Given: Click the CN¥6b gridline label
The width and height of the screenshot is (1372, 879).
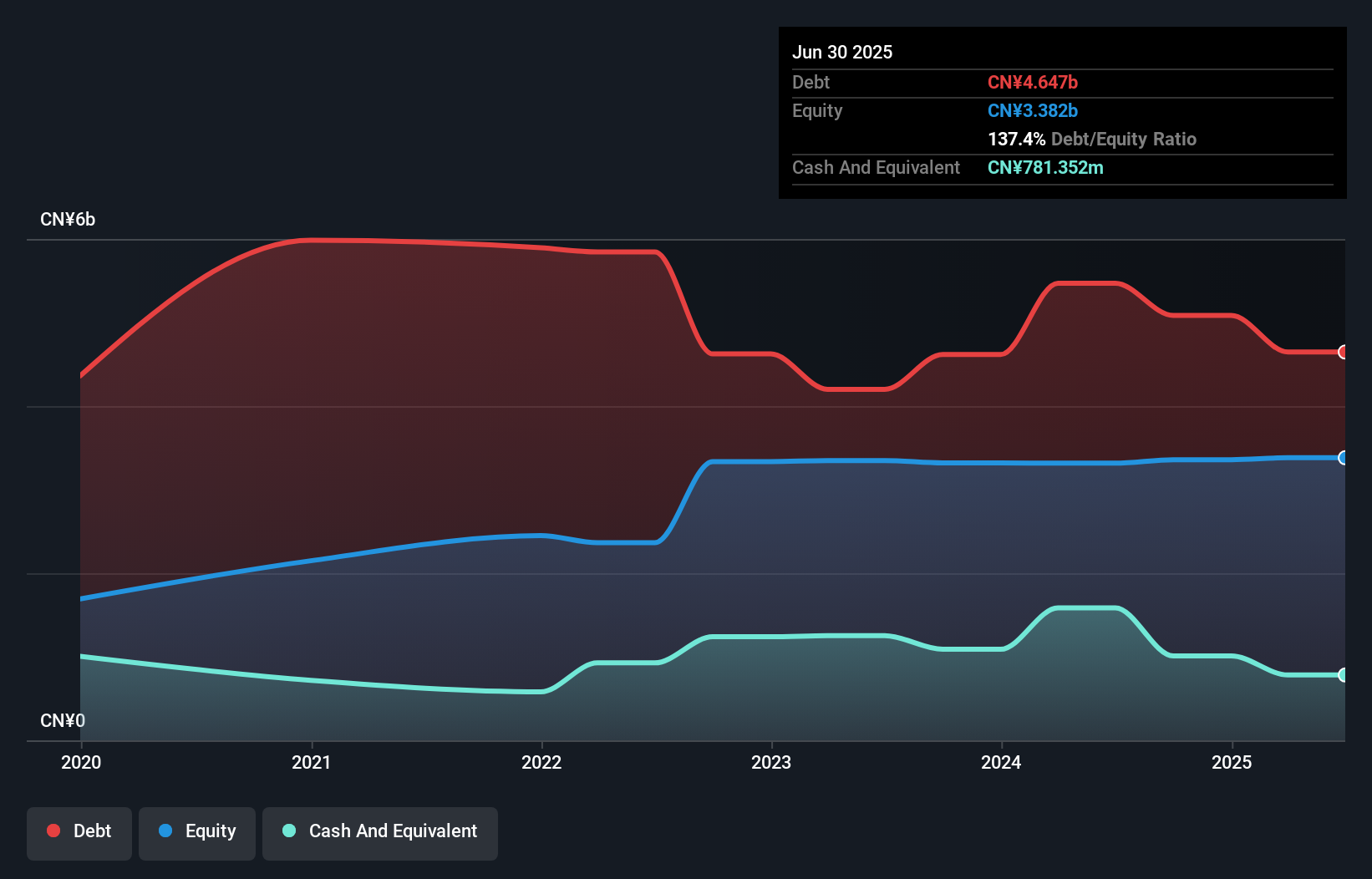Looking at the screenshot, I should click(69, 219).
